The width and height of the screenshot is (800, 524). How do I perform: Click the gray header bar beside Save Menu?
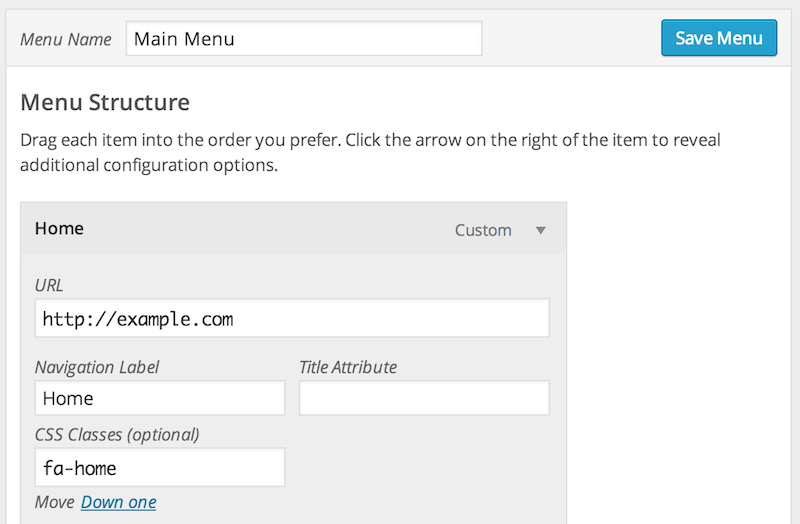coord(570,39)
